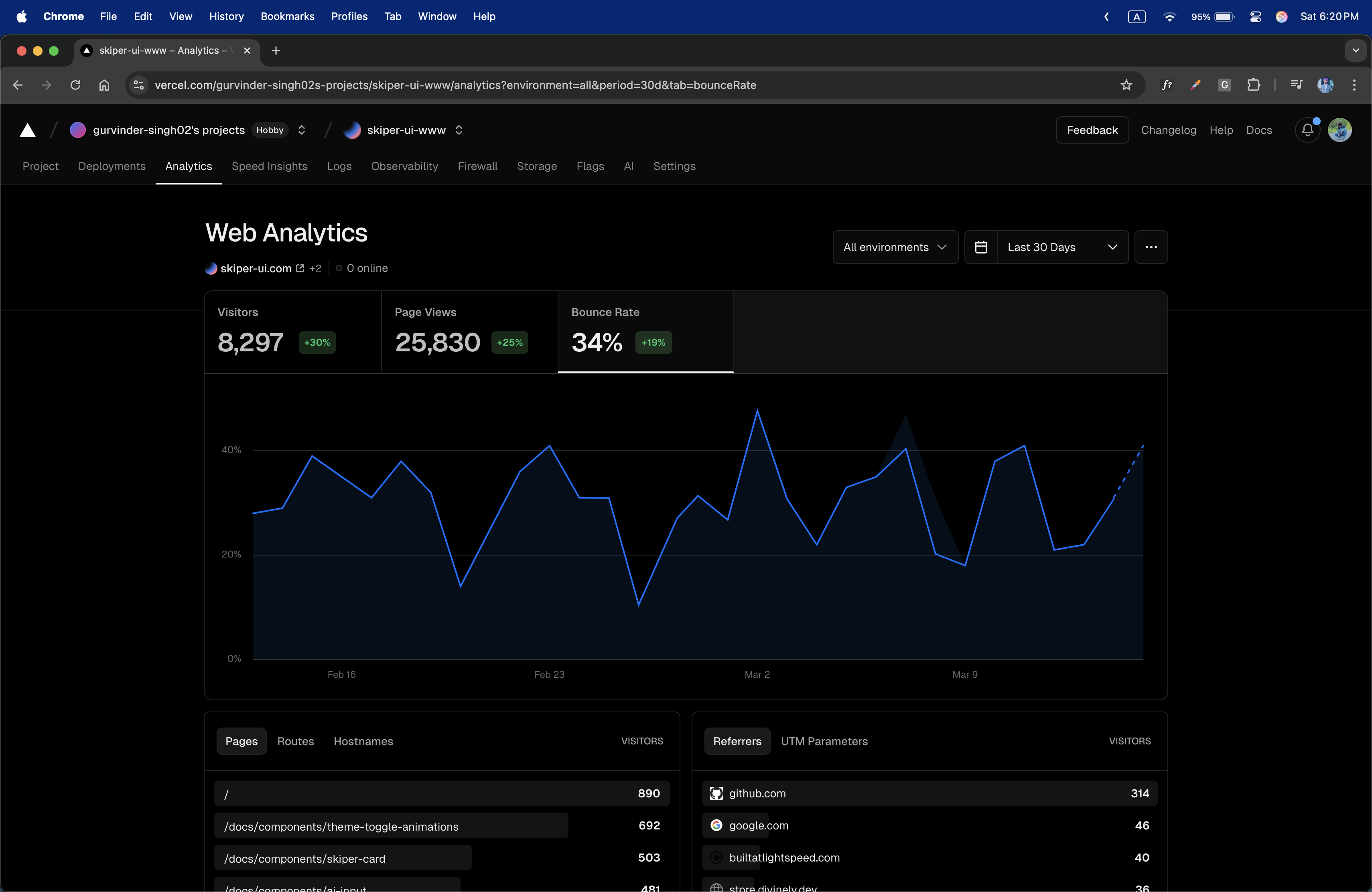Image resolution: width=1372 pixels, height=892 pixels.
Task: Click gurvinder-singh02's projects team name
Action: point(169,130)
